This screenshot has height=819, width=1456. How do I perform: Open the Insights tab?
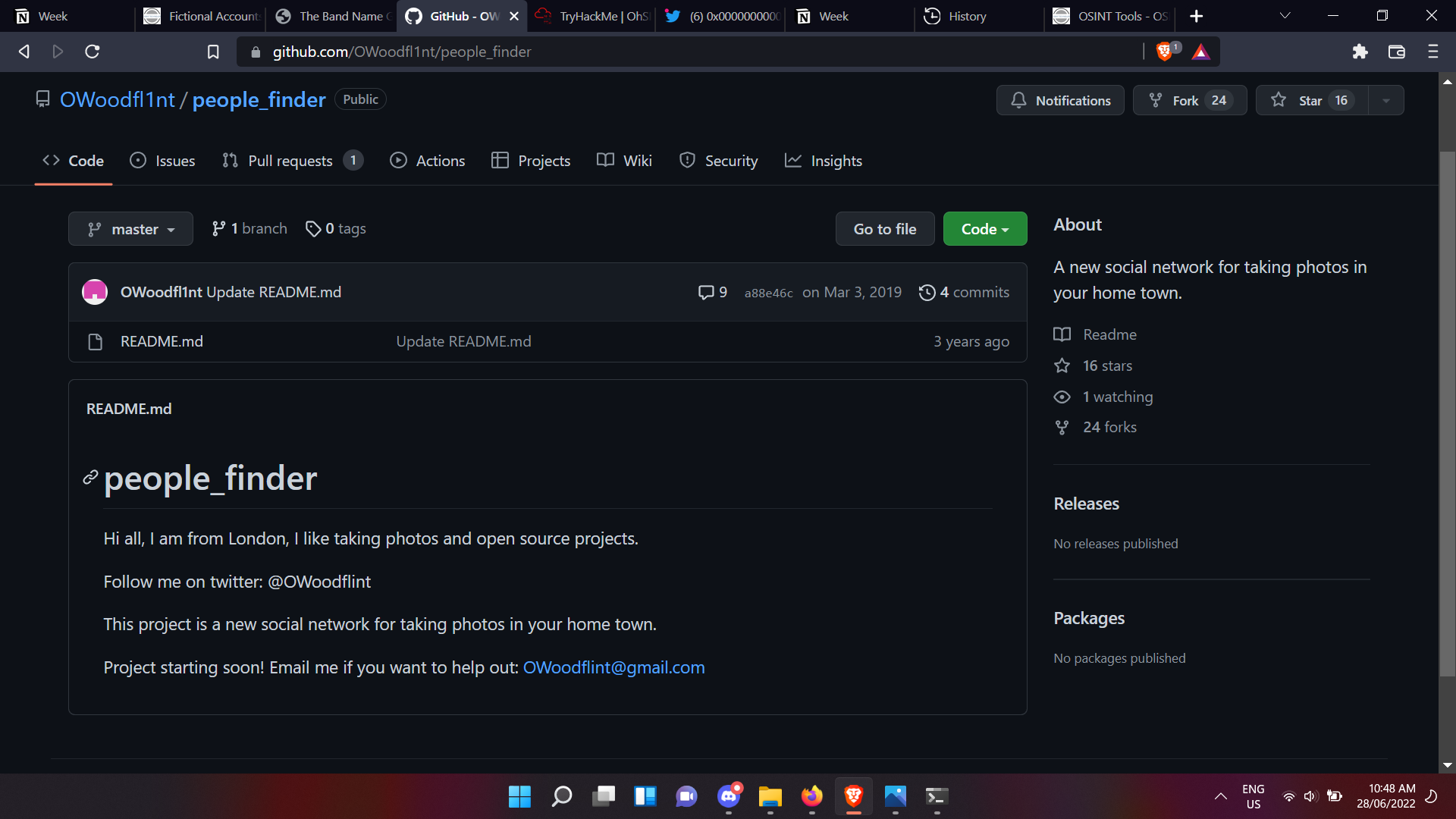(x=823, y=161)
